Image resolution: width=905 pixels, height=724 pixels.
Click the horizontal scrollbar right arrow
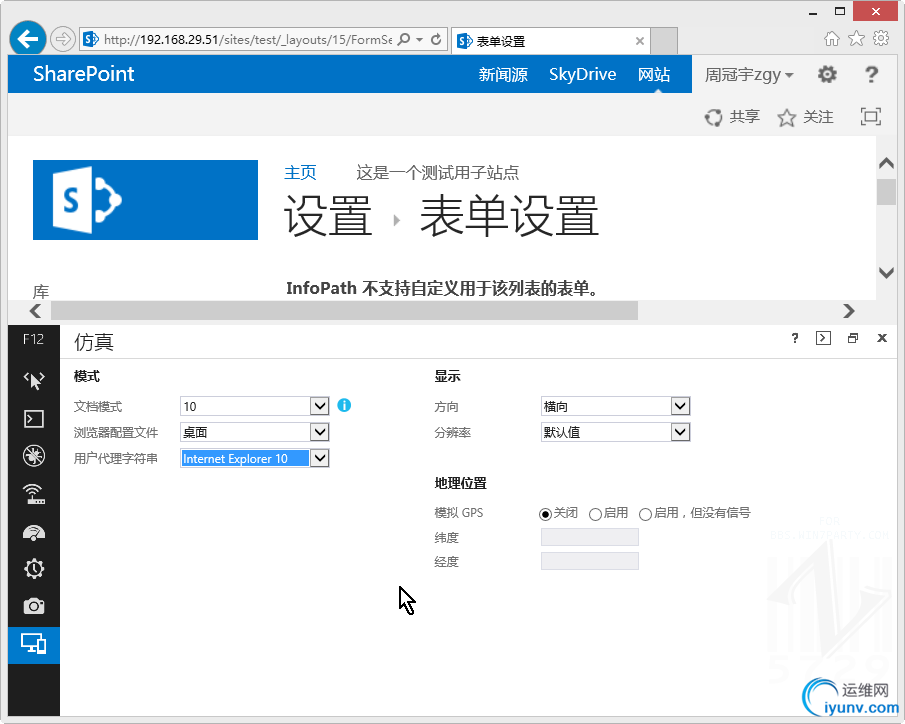click(x=848, y=311)
